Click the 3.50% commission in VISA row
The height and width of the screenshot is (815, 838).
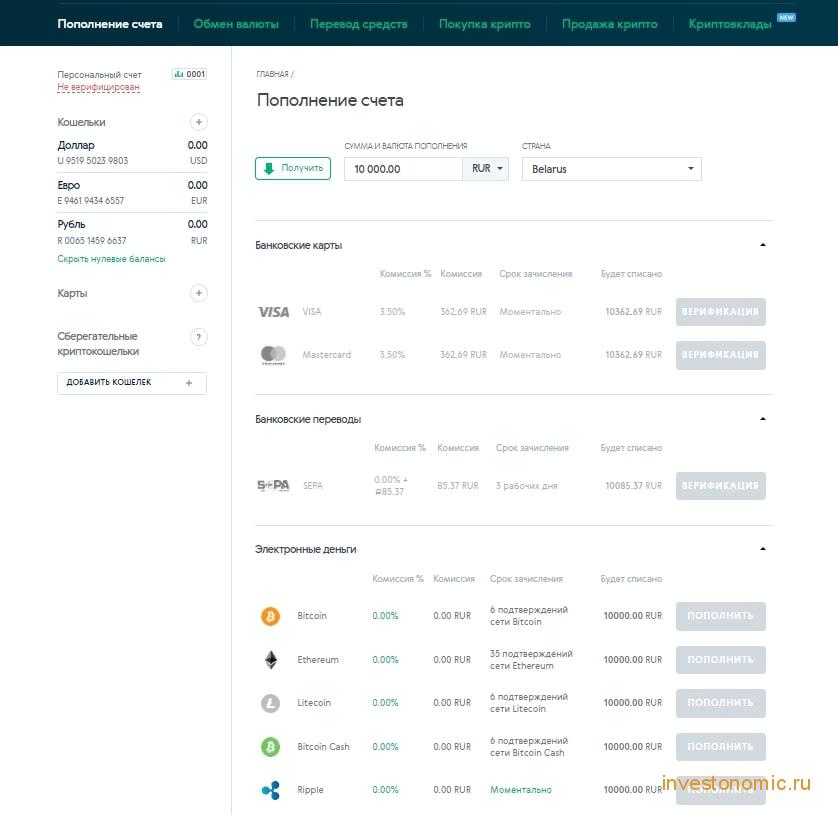[x=392, y=312]
